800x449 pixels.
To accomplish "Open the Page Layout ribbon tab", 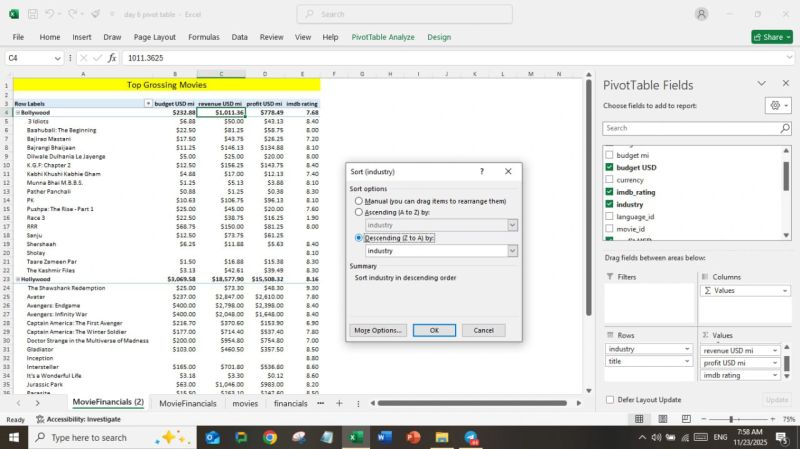I will pyautogui.click(x=155, y=37).
